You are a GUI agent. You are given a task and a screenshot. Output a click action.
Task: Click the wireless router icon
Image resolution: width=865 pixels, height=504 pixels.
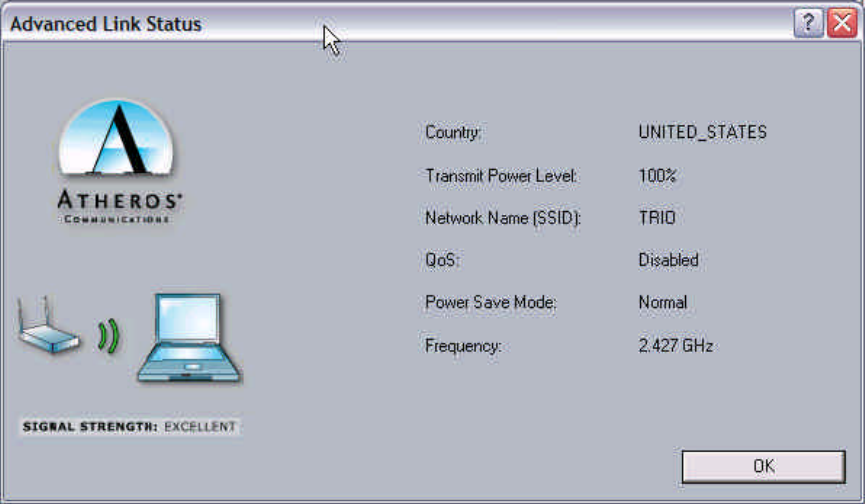(47, 326)
